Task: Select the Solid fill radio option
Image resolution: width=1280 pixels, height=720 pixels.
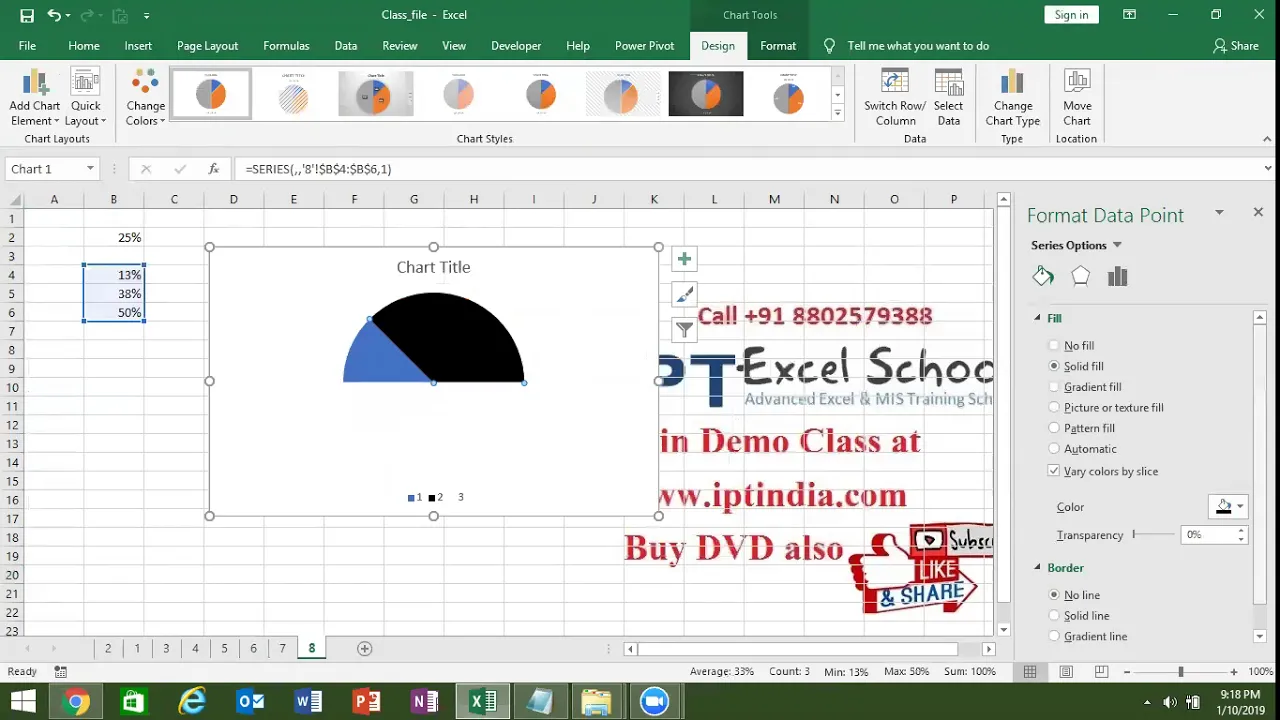Action: (1054, 366)
